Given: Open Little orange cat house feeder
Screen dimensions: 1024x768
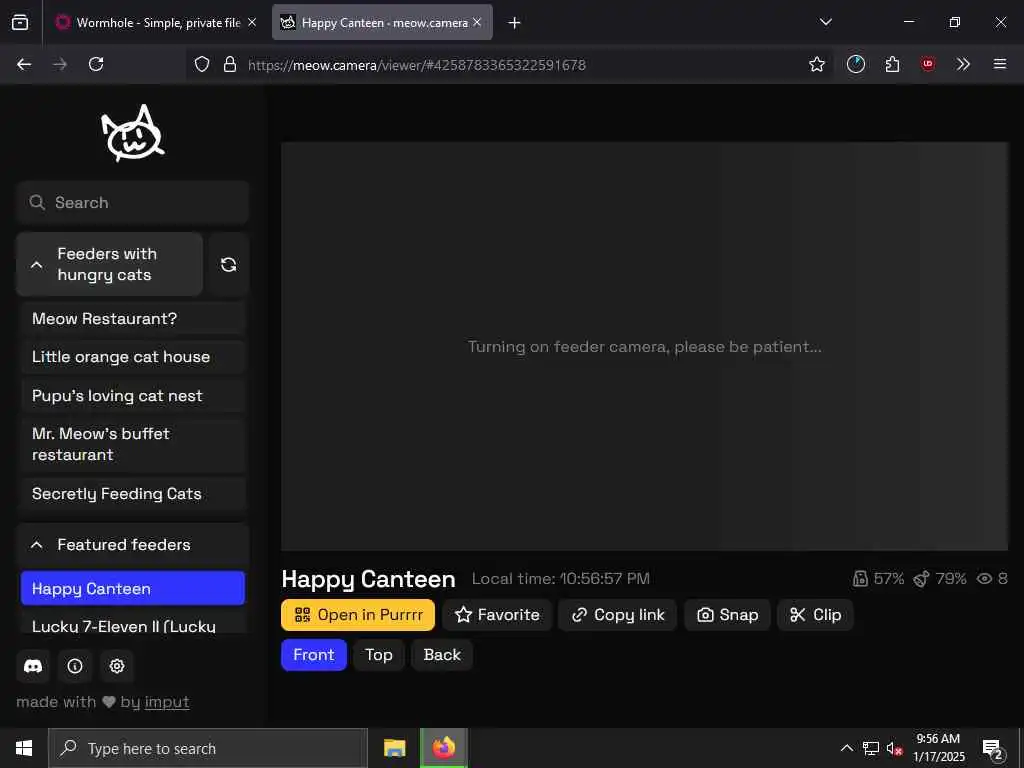Looking at the screenshot, I should 133,357.
